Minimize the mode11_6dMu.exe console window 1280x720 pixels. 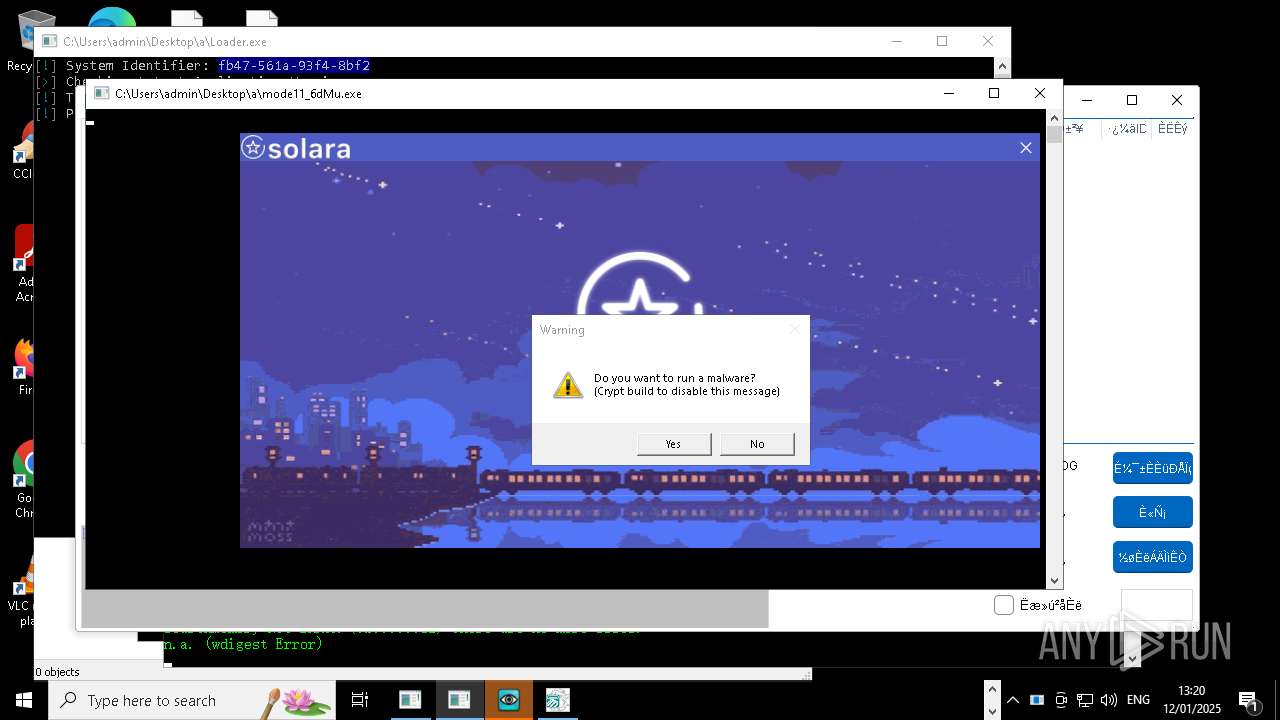[x=949, y=93]
